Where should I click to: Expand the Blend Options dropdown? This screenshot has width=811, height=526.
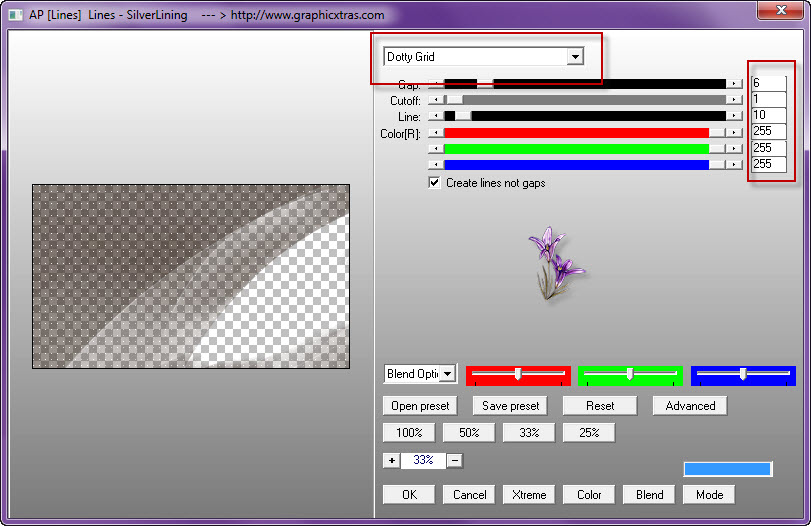point(447,374)
